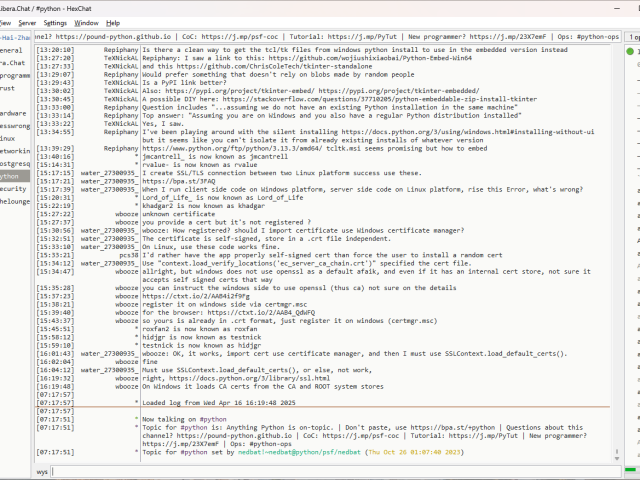Focus the chat message input box

coord(330,470)
